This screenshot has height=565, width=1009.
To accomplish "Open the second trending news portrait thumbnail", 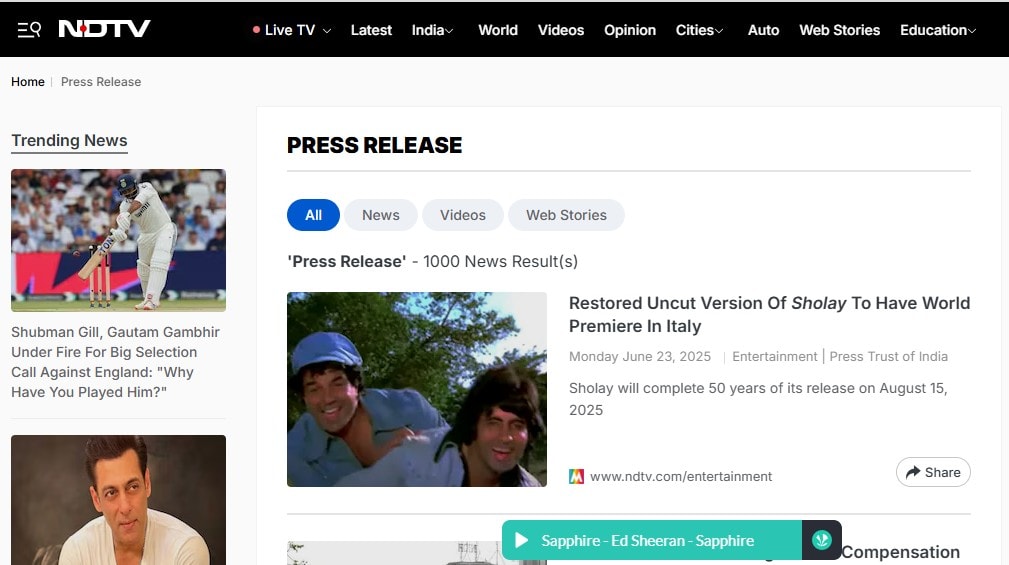I will point(118,500).
